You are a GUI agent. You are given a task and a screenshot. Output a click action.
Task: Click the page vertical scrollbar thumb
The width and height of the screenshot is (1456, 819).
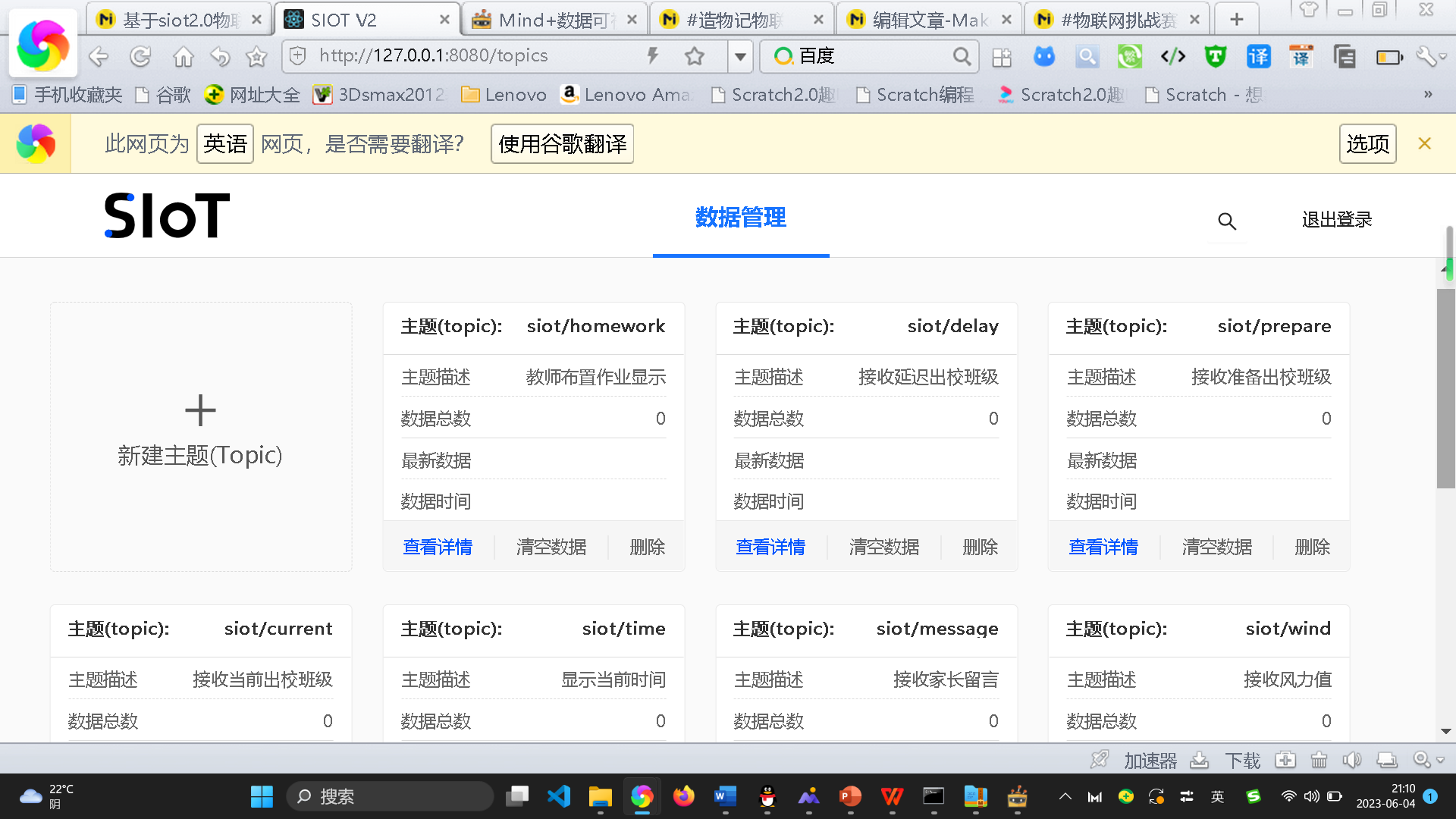pos(1446,388)
